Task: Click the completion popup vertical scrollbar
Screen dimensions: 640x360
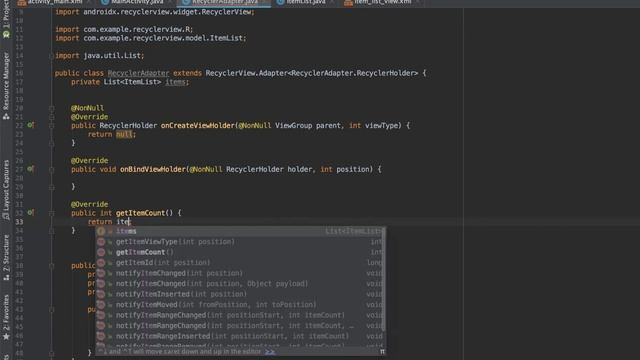Action: 384,280
